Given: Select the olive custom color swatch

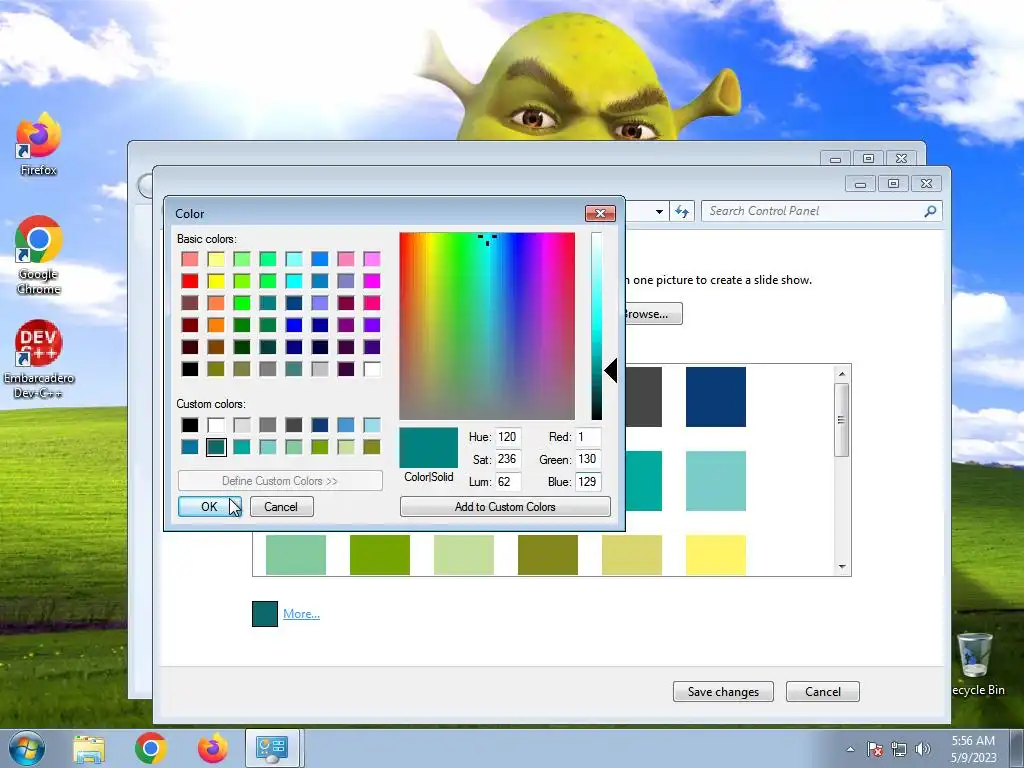Looking at the screenshot, I should coord(372,447).
